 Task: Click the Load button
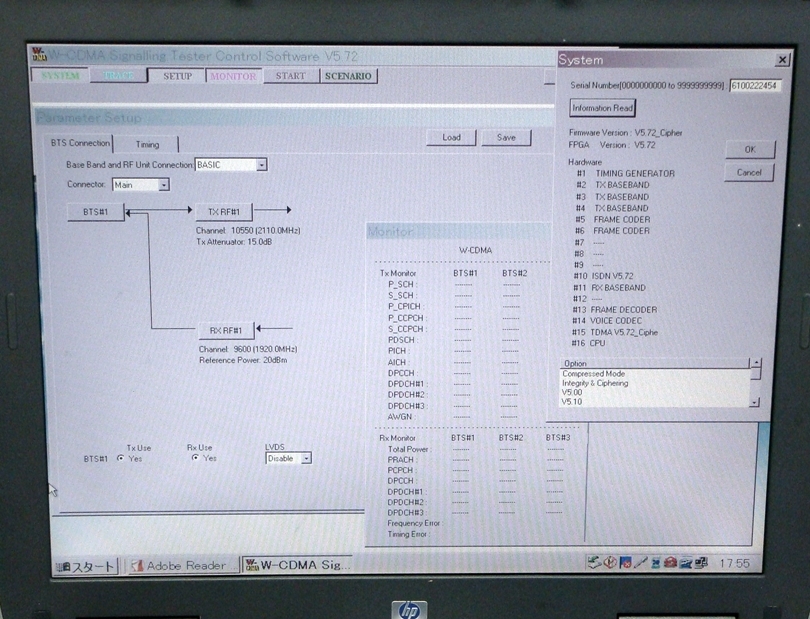451,137
